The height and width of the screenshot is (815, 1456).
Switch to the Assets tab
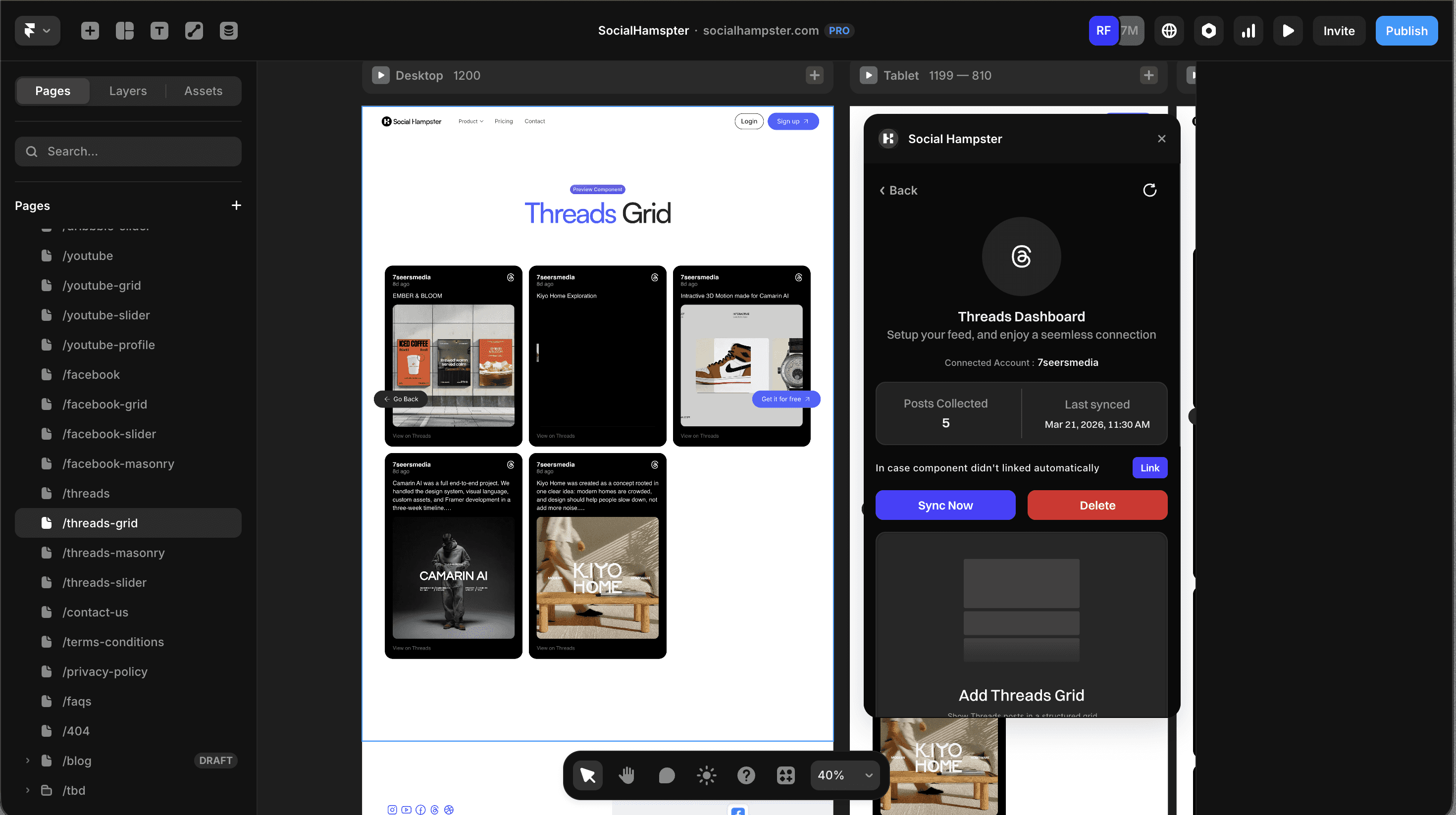point(203,91)
